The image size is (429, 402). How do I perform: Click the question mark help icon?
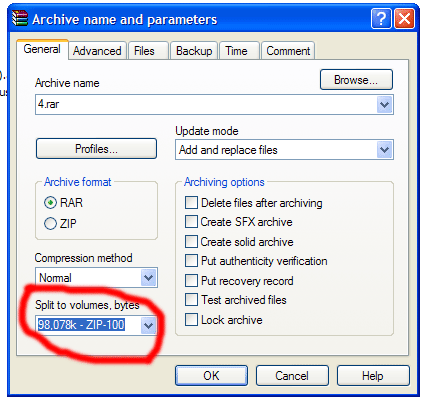(381, 19)
